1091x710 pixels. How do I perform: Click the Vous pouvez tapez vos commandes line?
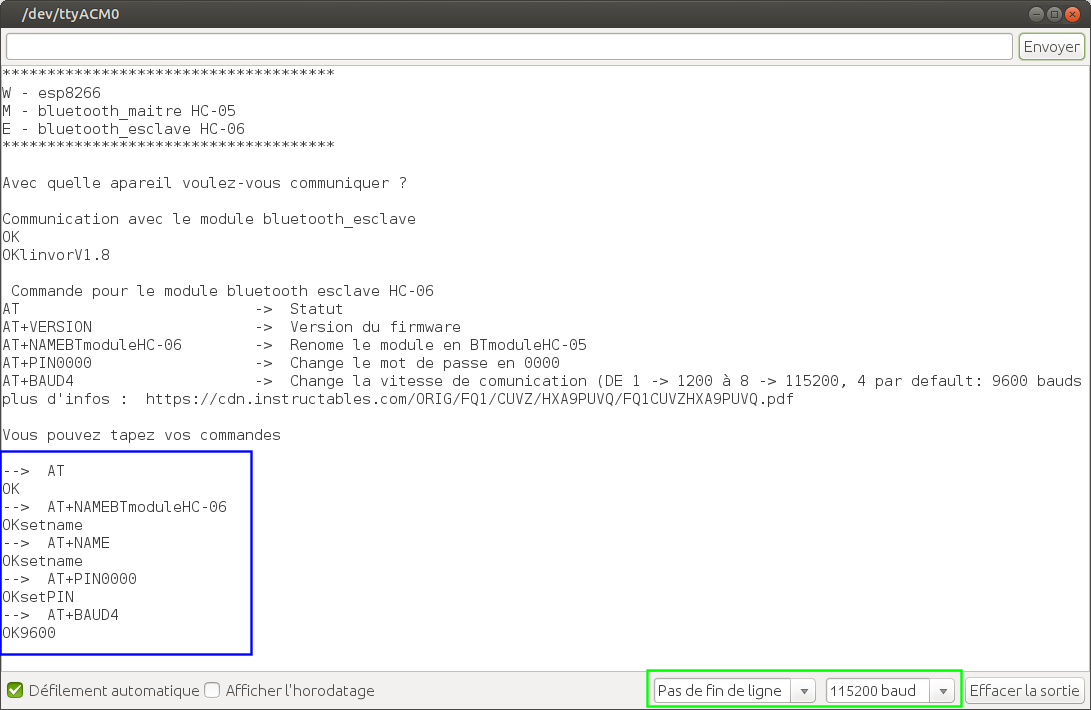(x=141, y=435)
